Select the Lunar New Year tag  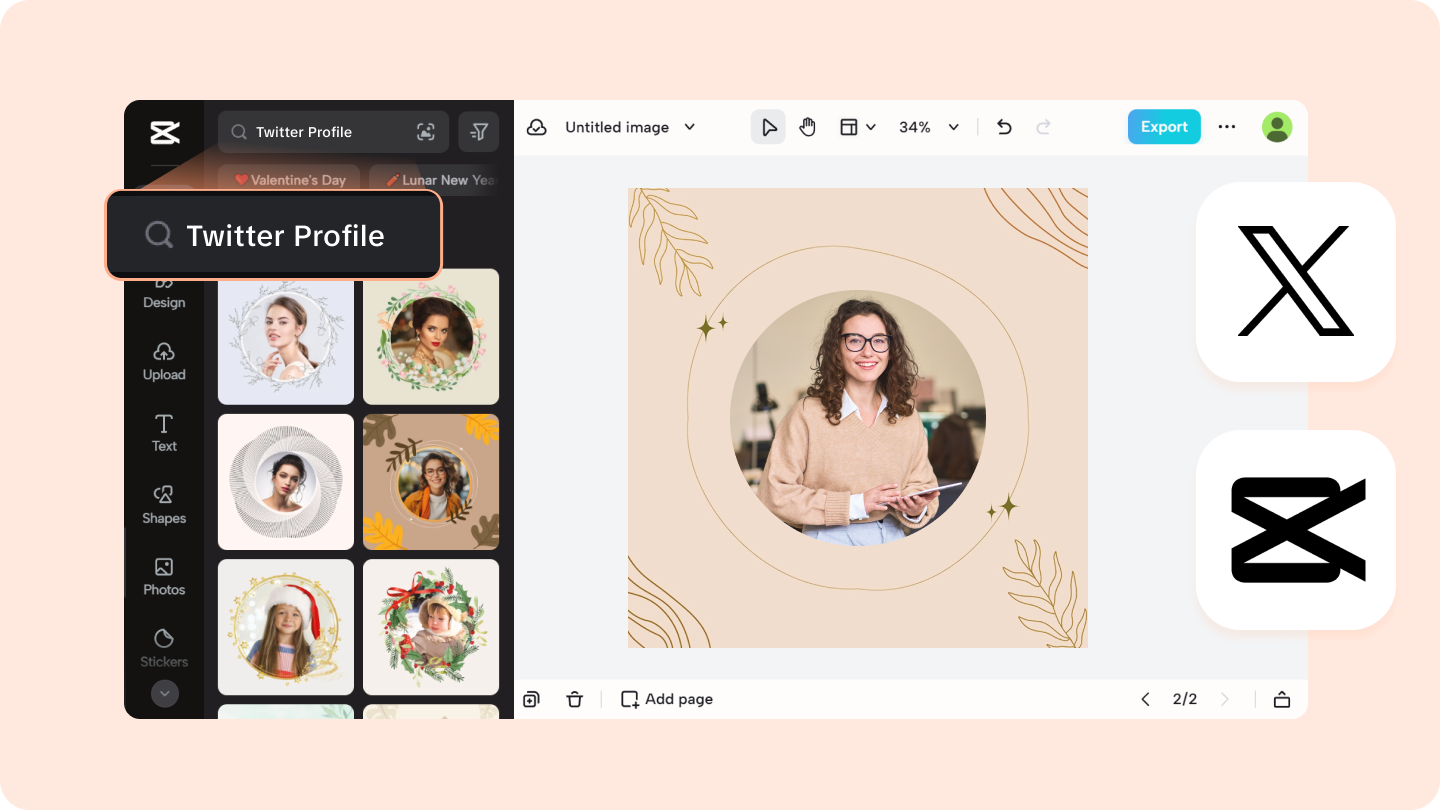435,180
